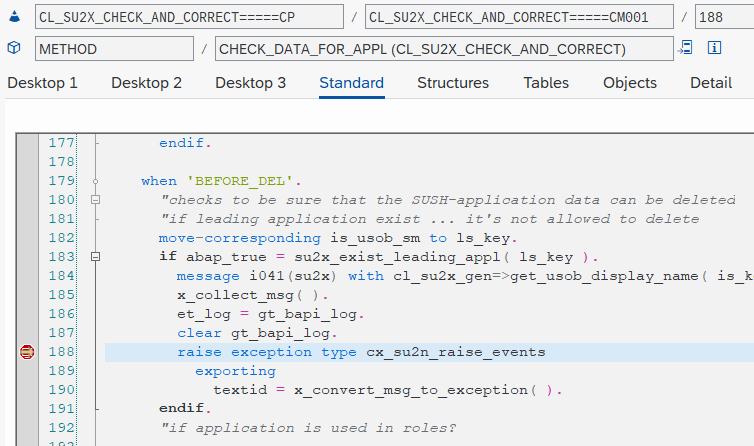This screenshot has height=446, width=754.
Task: Open the Objects tab
Action: click(630, 83)
